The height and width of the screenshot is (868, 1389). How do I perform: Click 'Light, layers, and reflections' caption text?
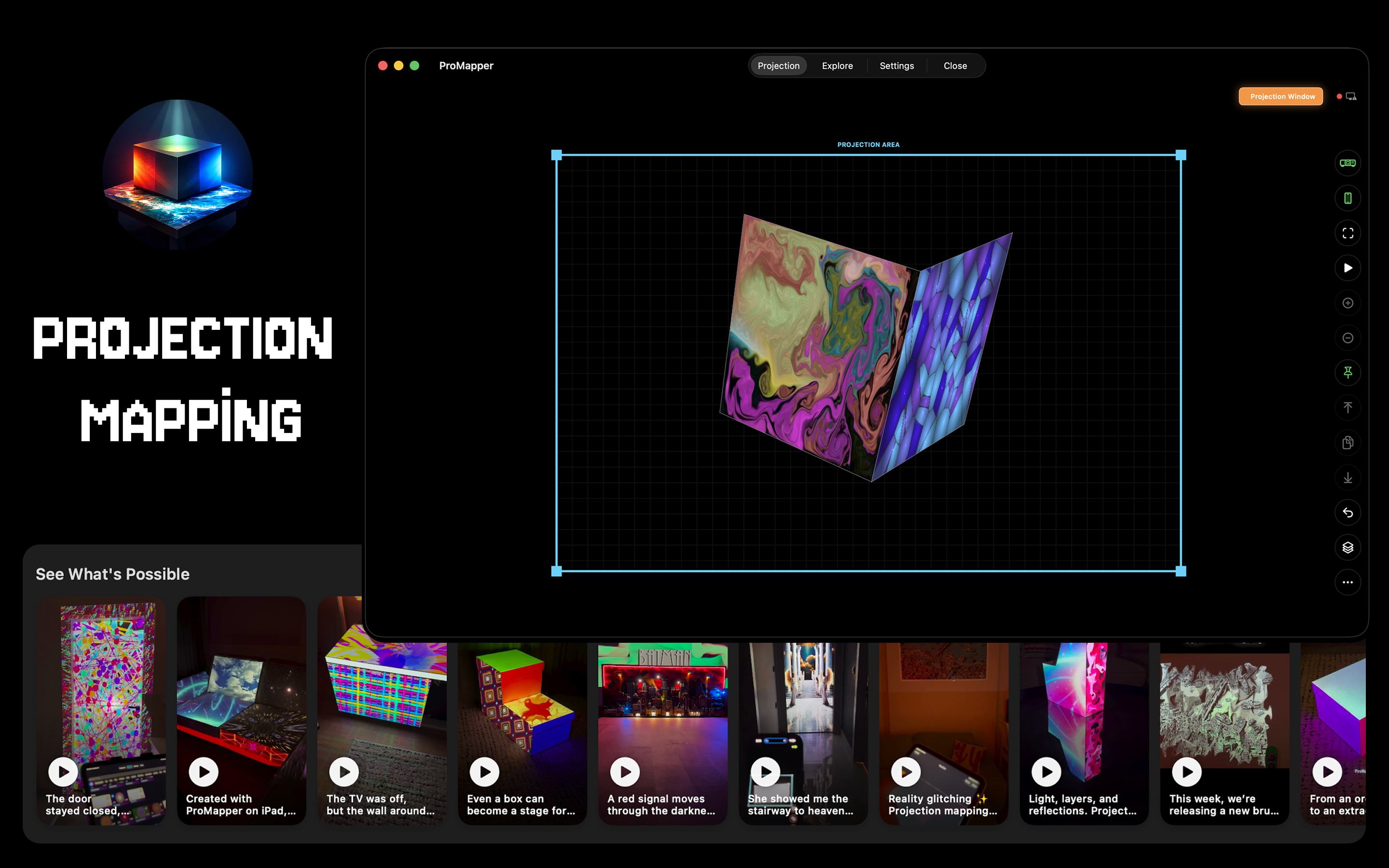click(x=1082, y=804)
